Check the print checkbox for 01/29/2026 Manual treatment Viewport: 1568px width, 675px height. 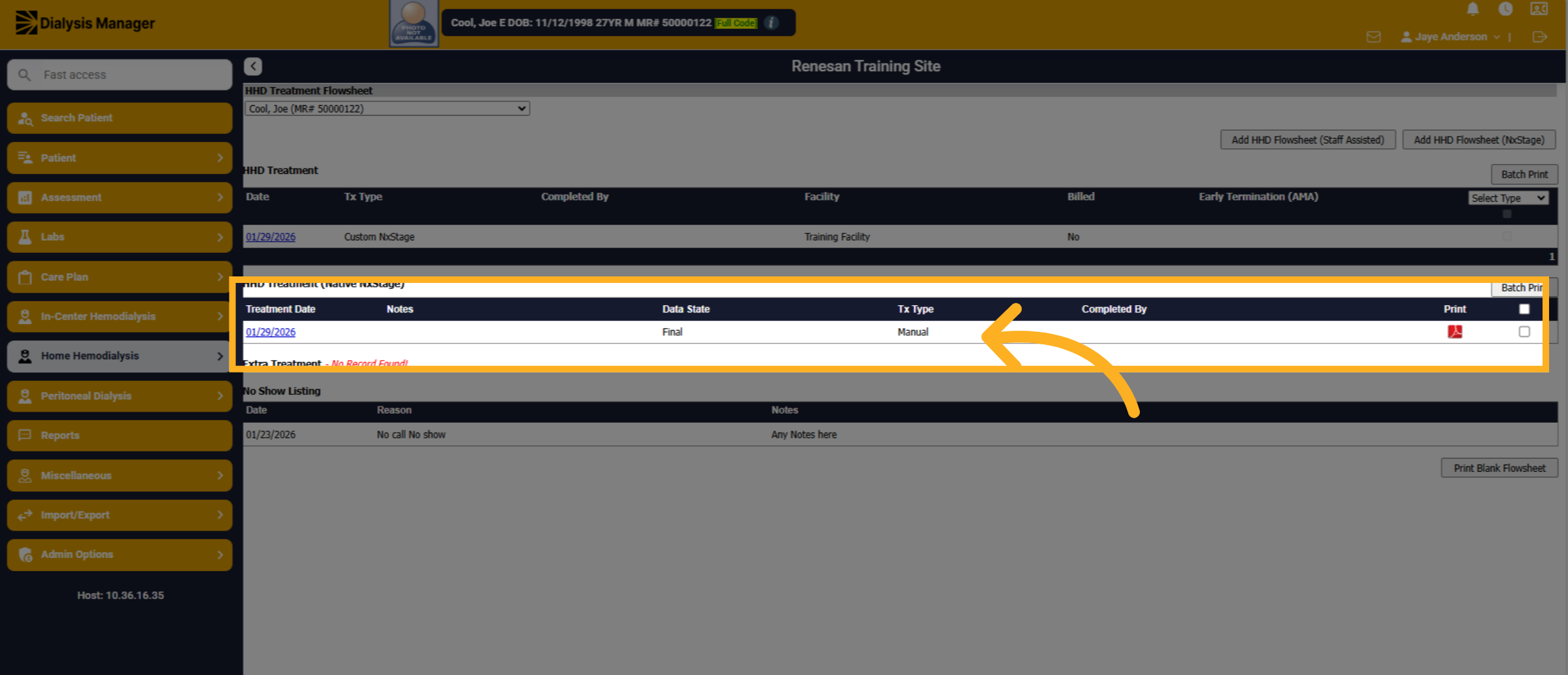click(1524, 332)
